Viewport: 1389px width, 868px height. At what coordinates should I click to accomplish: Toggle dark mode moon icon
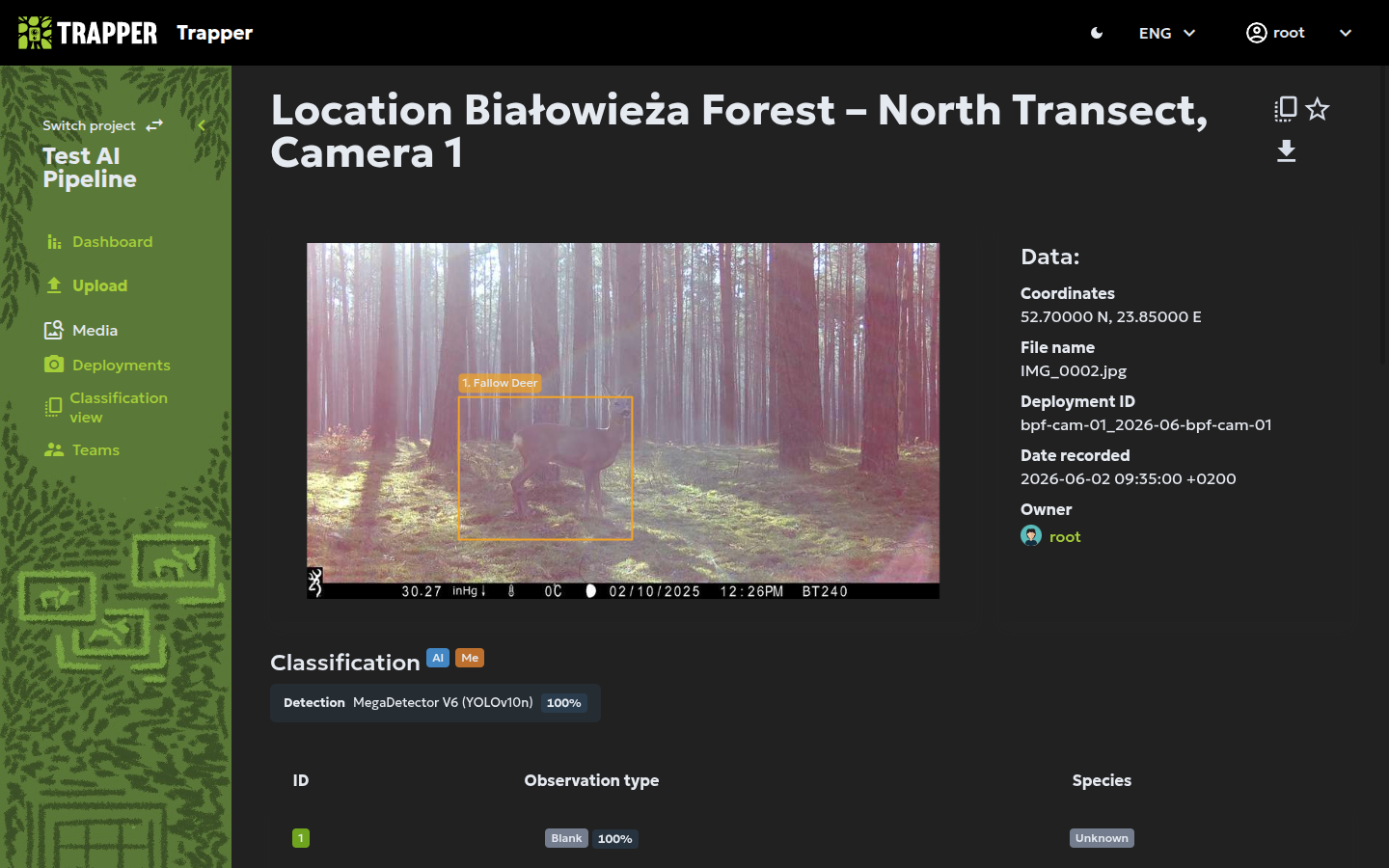(x=1097, y=33)
